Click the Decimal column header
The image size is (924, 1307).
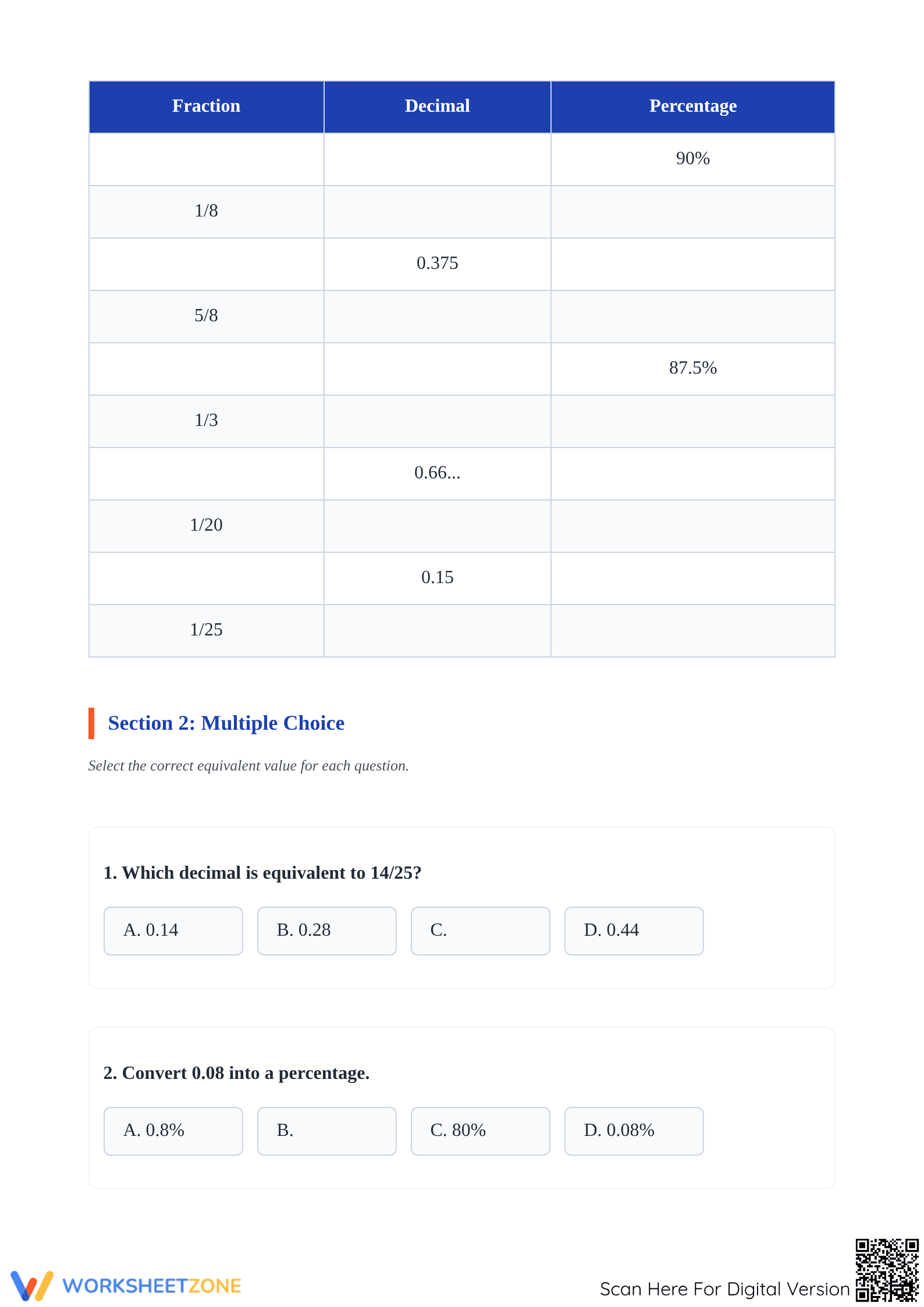[x=438, y=107]
